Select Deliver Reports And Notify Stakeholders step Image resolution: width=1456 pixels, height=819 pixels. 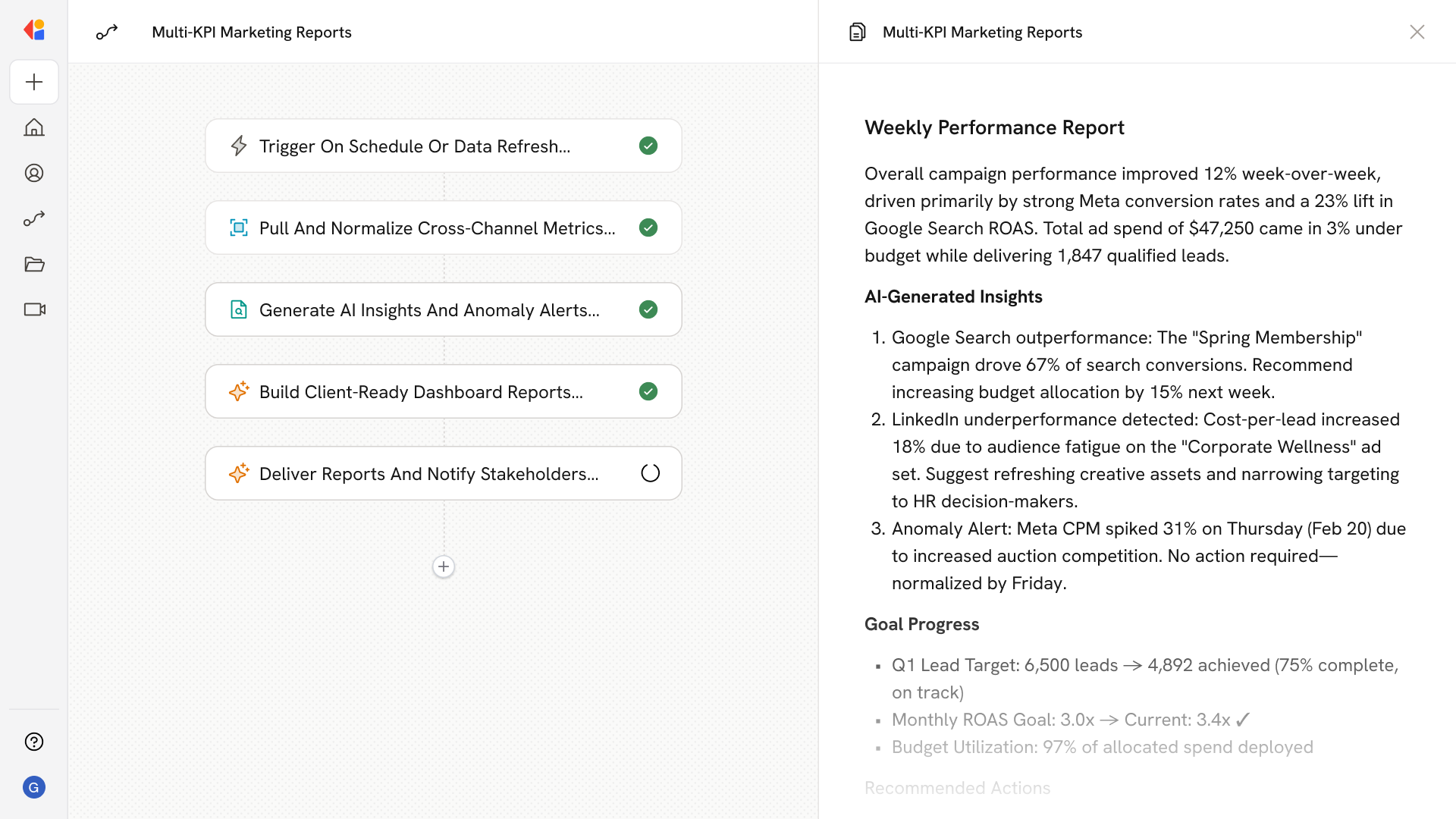pos(428,473)
